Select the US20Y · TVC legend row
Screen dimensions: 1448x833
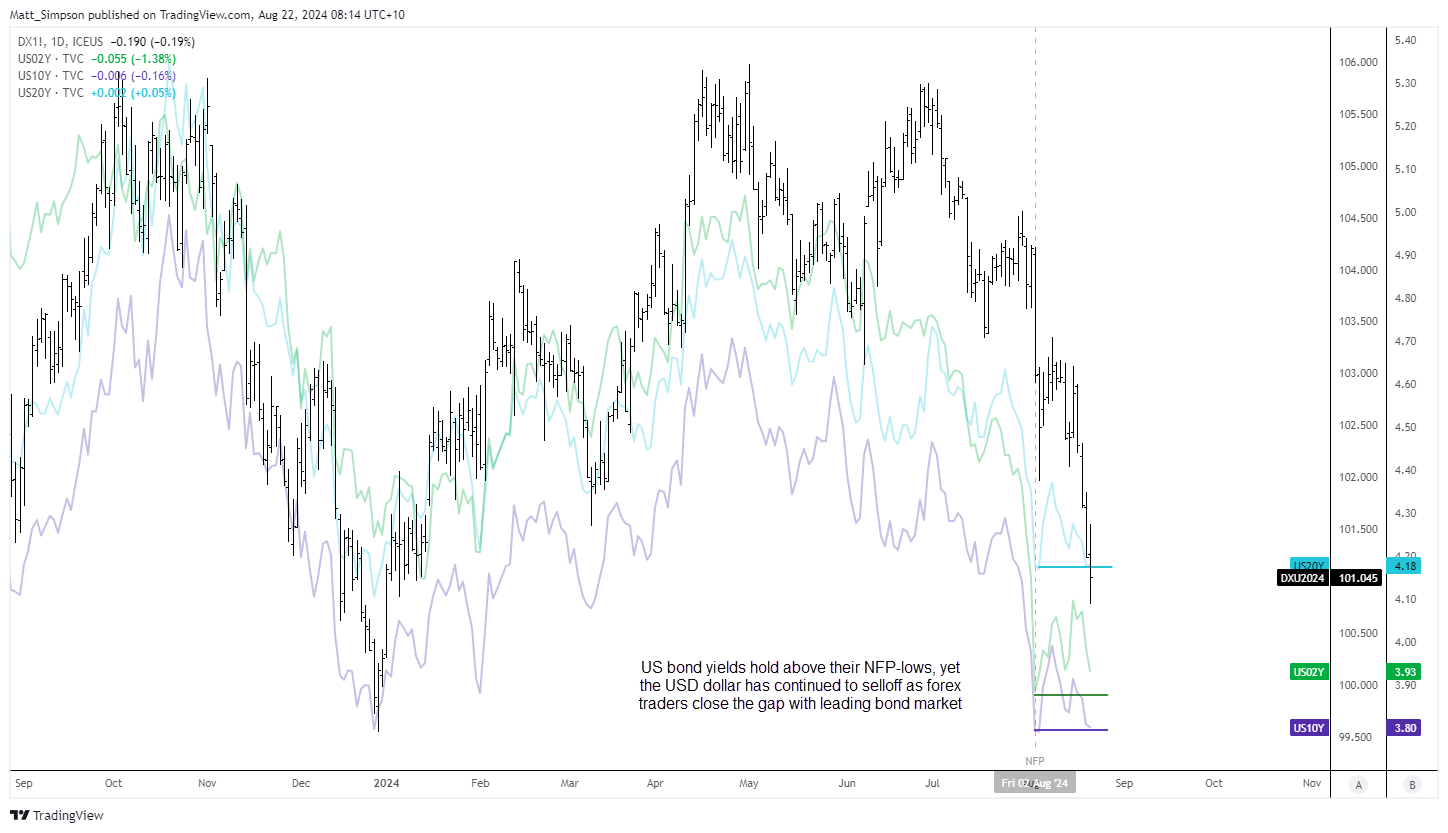point(97,93)
